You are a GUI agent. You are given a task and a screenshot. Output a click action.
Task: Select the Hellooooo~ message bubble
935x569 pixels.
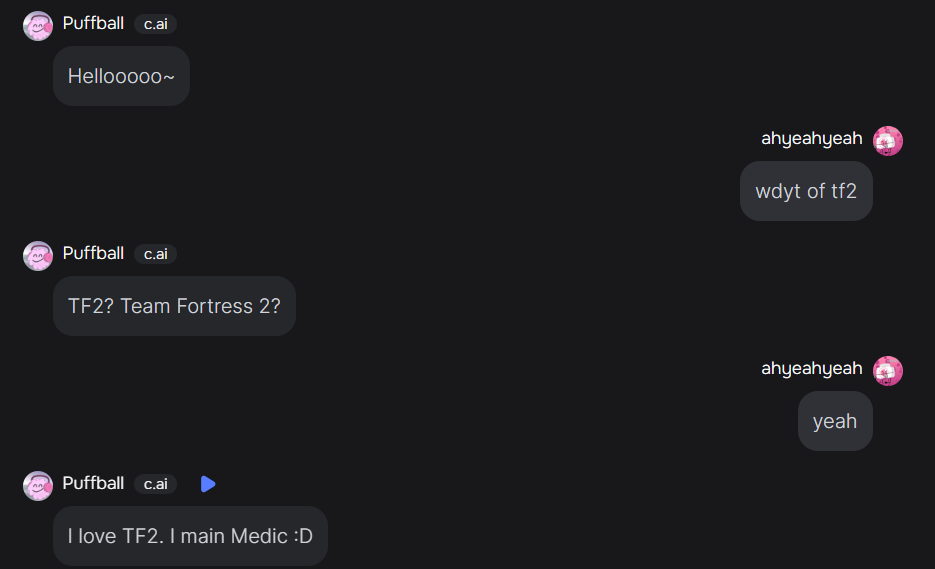[121, 76]
